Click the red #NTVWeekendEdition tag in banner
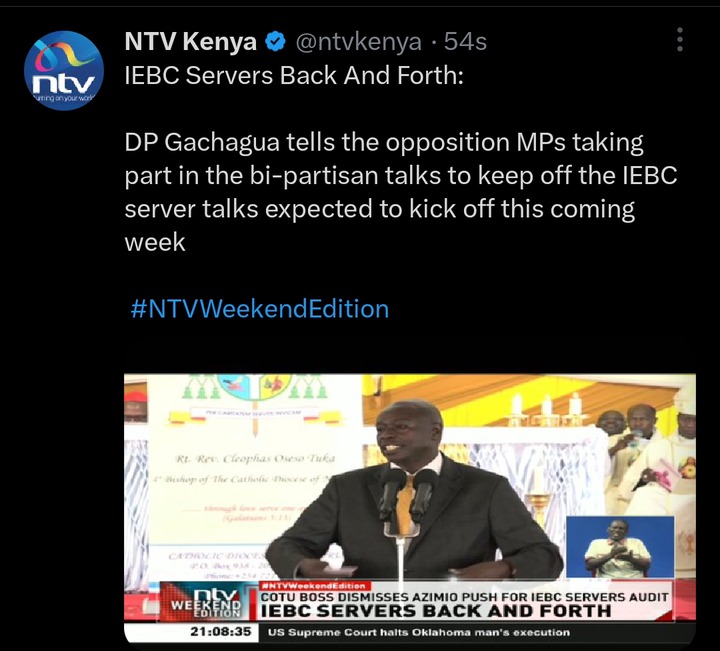 [x=313, y=586]
